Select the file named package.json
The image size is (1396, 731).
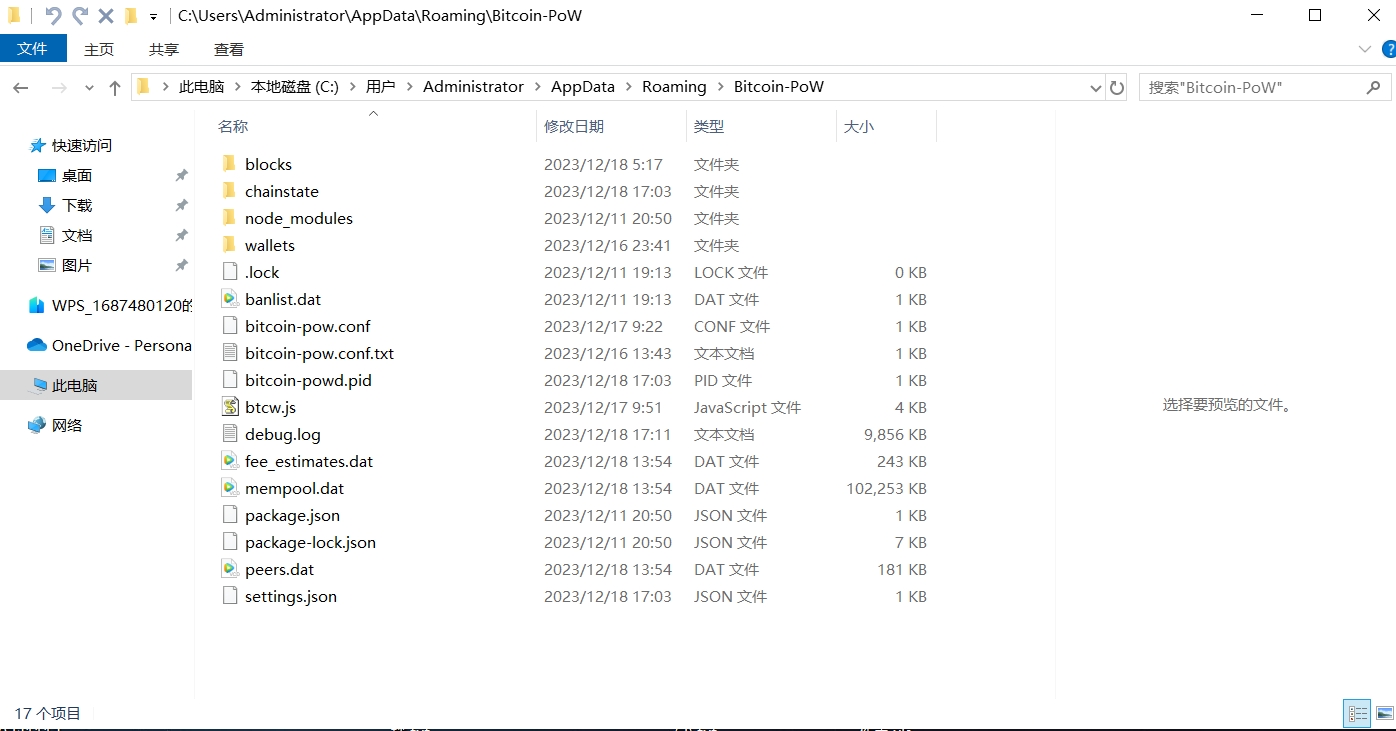pos(292,515)
